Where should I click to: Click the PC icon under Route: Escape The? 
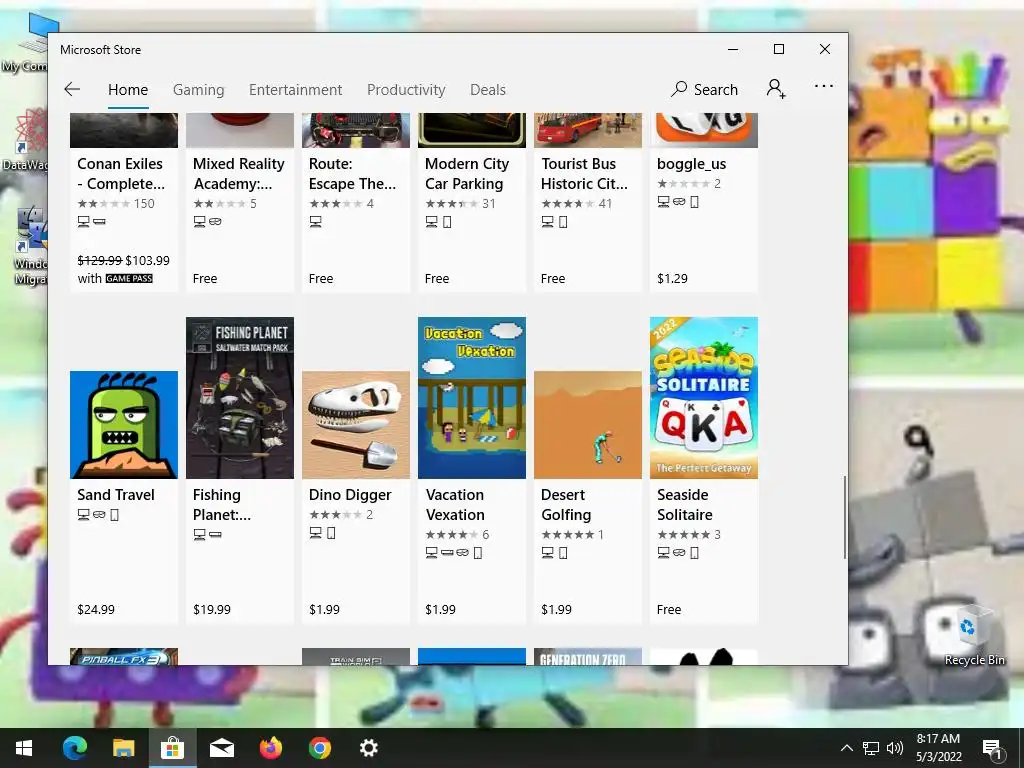315,221
